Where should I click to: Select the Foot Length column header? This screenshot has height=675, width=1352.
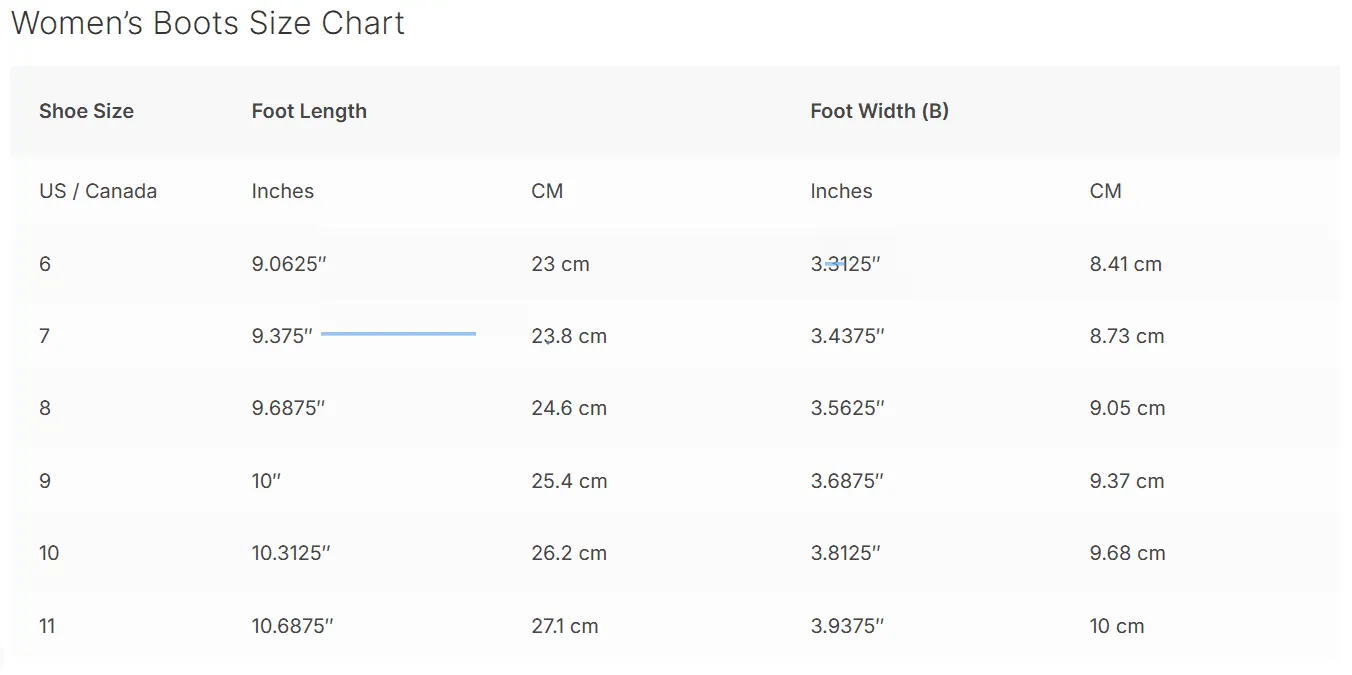(x=309, y=111)
